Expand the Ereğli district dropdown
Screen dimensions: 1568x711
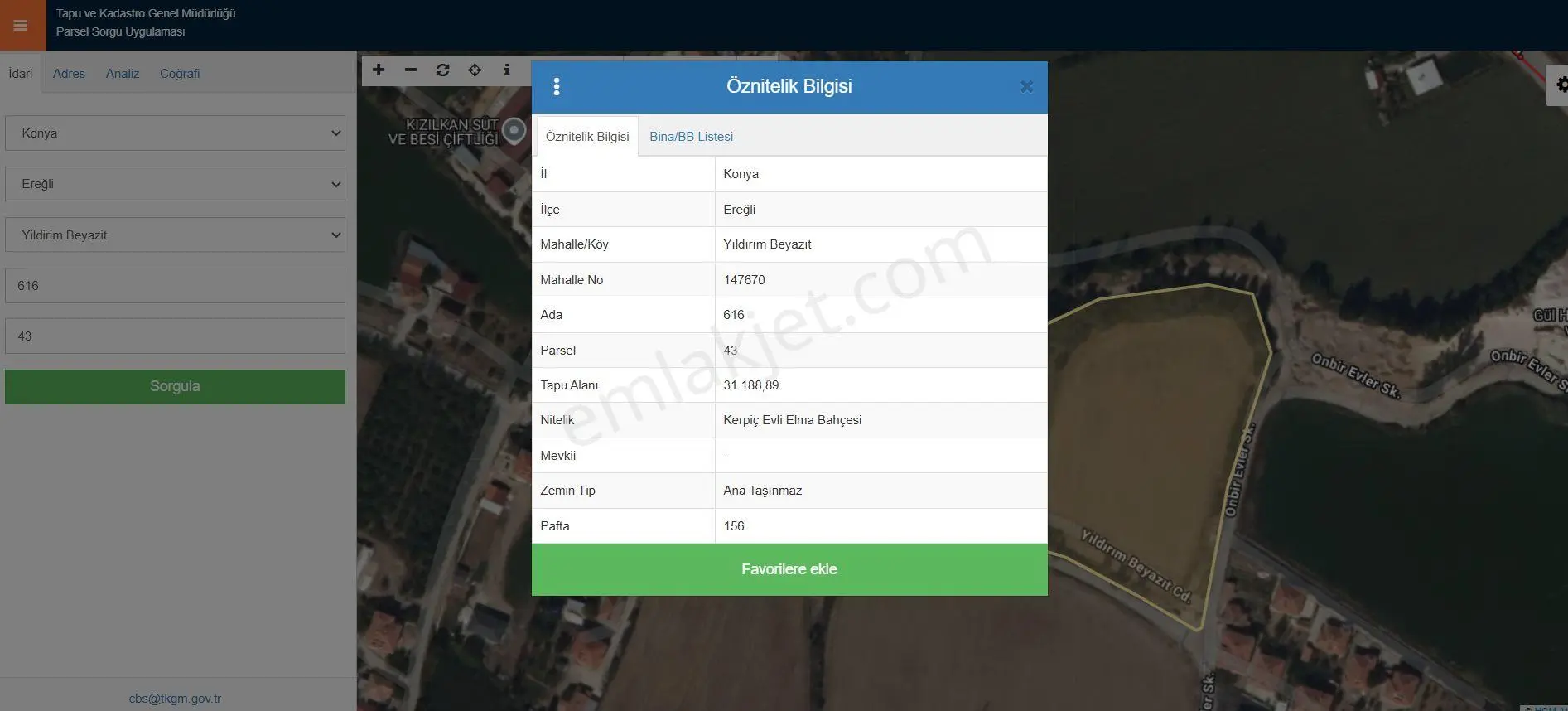pos(175,184)
